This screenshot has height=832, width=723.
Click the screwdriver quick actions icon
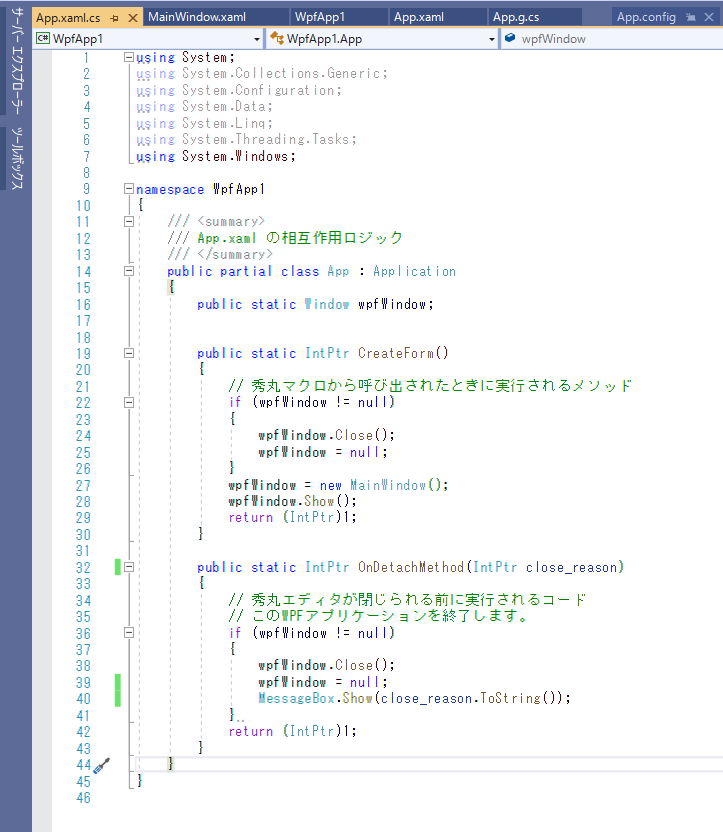pyautogui.click(x=100, y=765)
